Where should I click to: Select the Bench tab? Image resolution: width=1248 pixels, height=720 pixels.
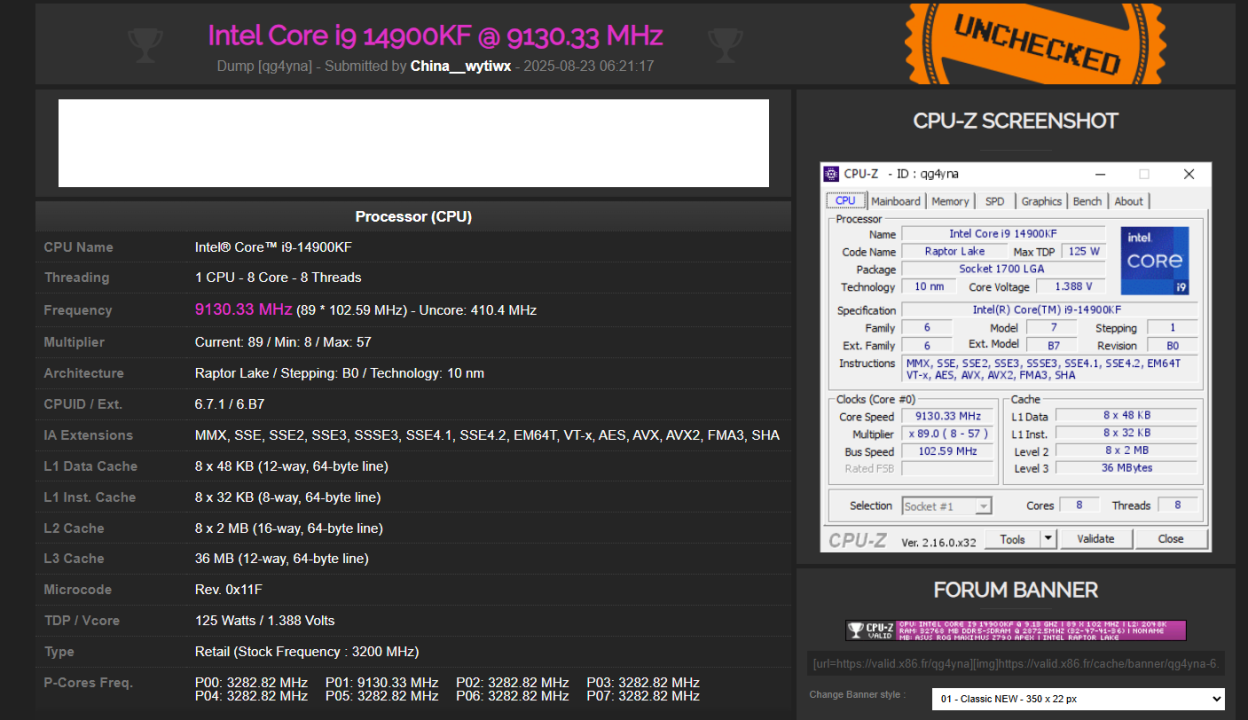point(1087,201)
